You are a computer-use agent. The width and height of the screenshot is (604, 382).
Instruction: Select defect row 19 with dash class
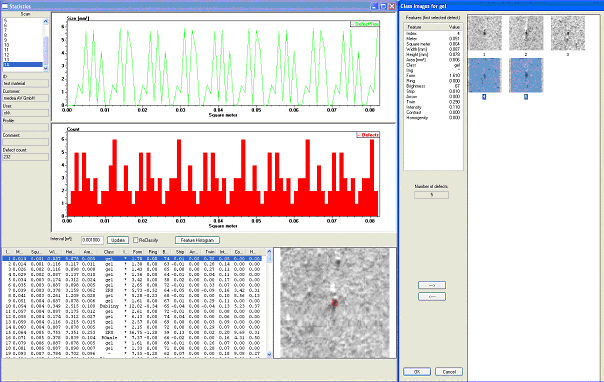pyautogui.click(x=132, y=354)
